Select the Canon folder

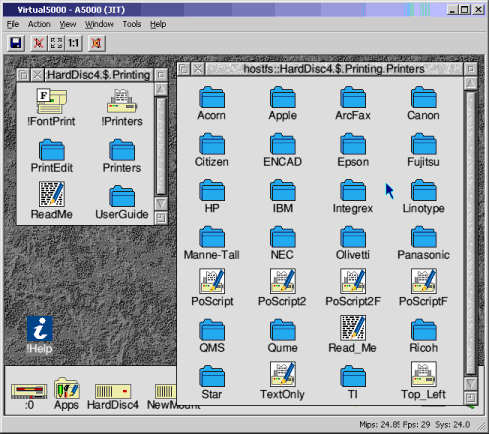tap(423, 103)
